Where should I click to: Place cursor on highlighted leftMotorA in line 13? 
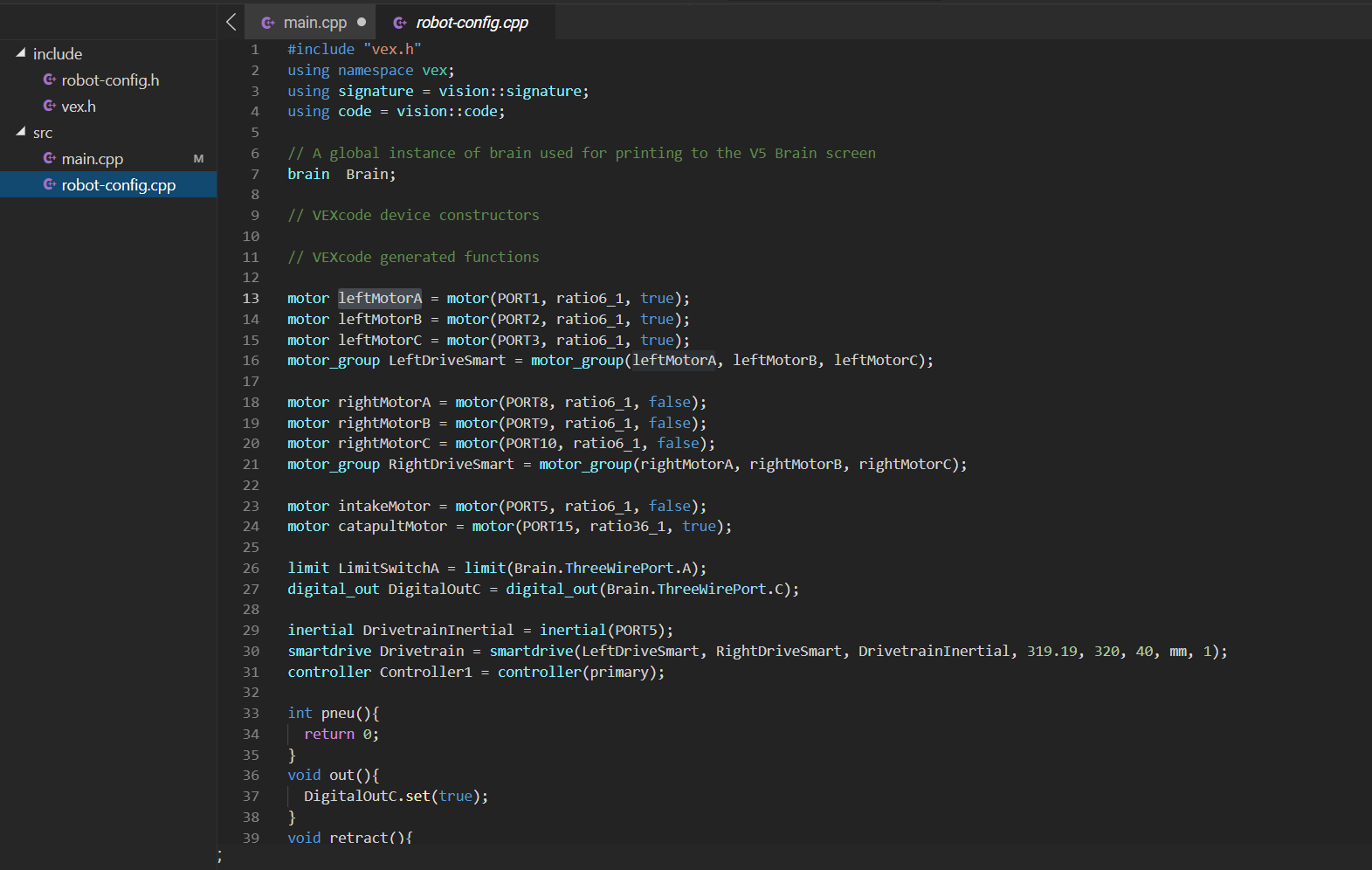tap(380, 298)
